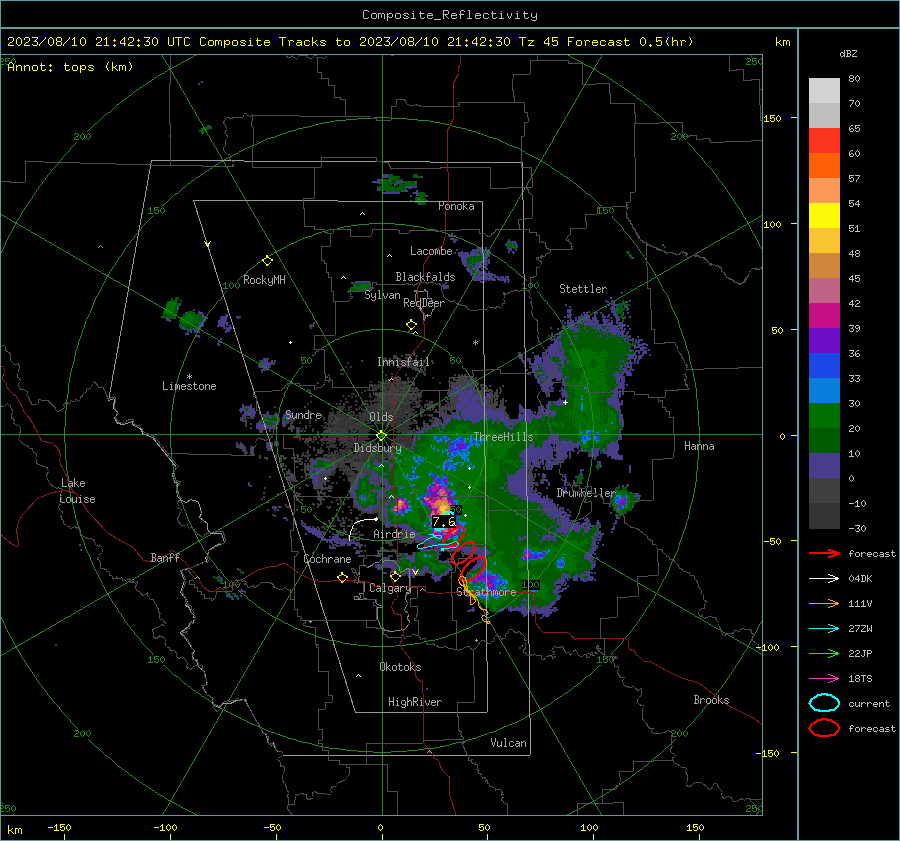Click the Limestone label
The height and width of the screenshot is (841, 900).
click(189, 386)
